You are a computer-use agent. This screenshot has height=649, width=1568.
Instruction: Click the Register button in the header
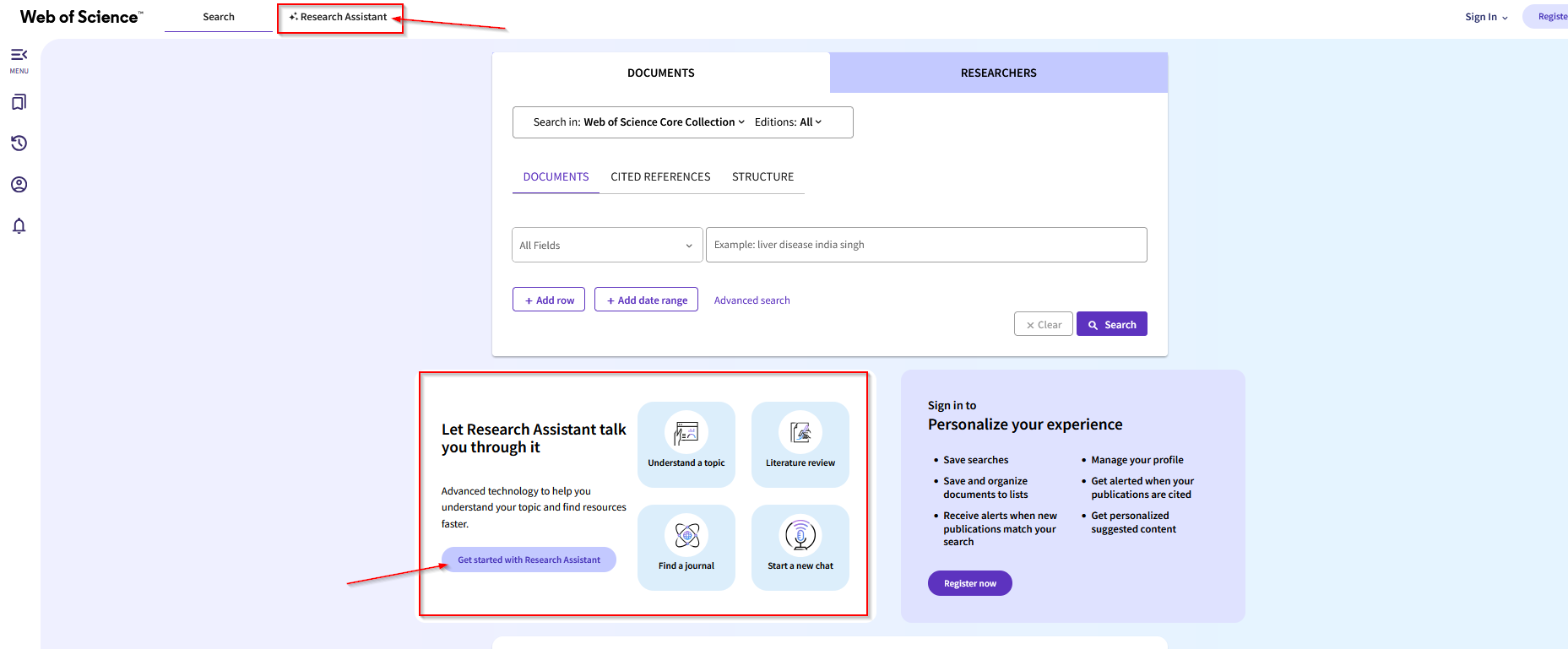(1547, 17)
